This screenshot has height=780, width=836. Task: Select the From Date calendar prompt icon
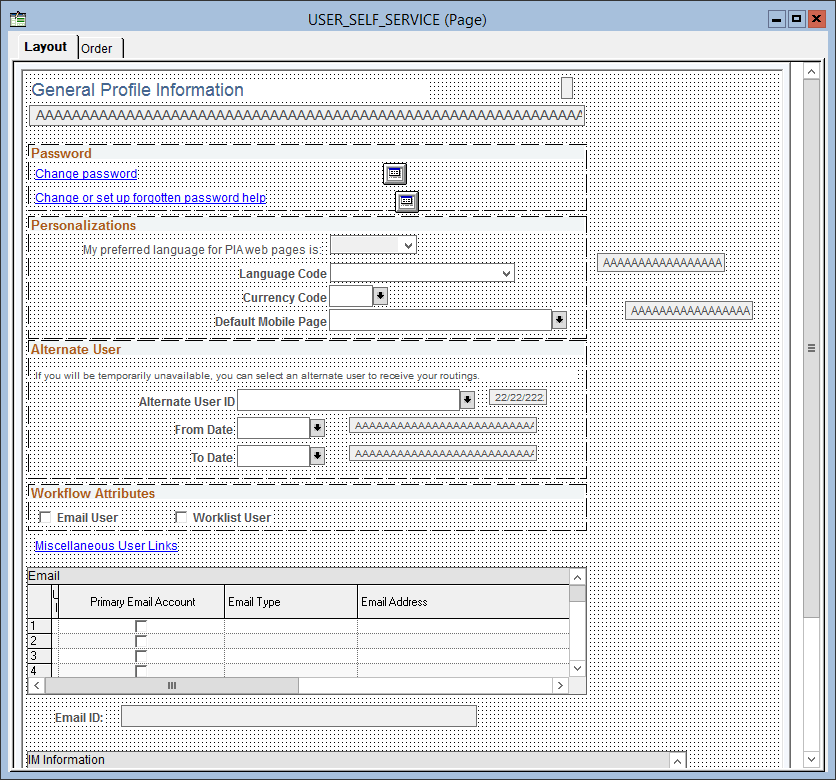pos(319,427)
